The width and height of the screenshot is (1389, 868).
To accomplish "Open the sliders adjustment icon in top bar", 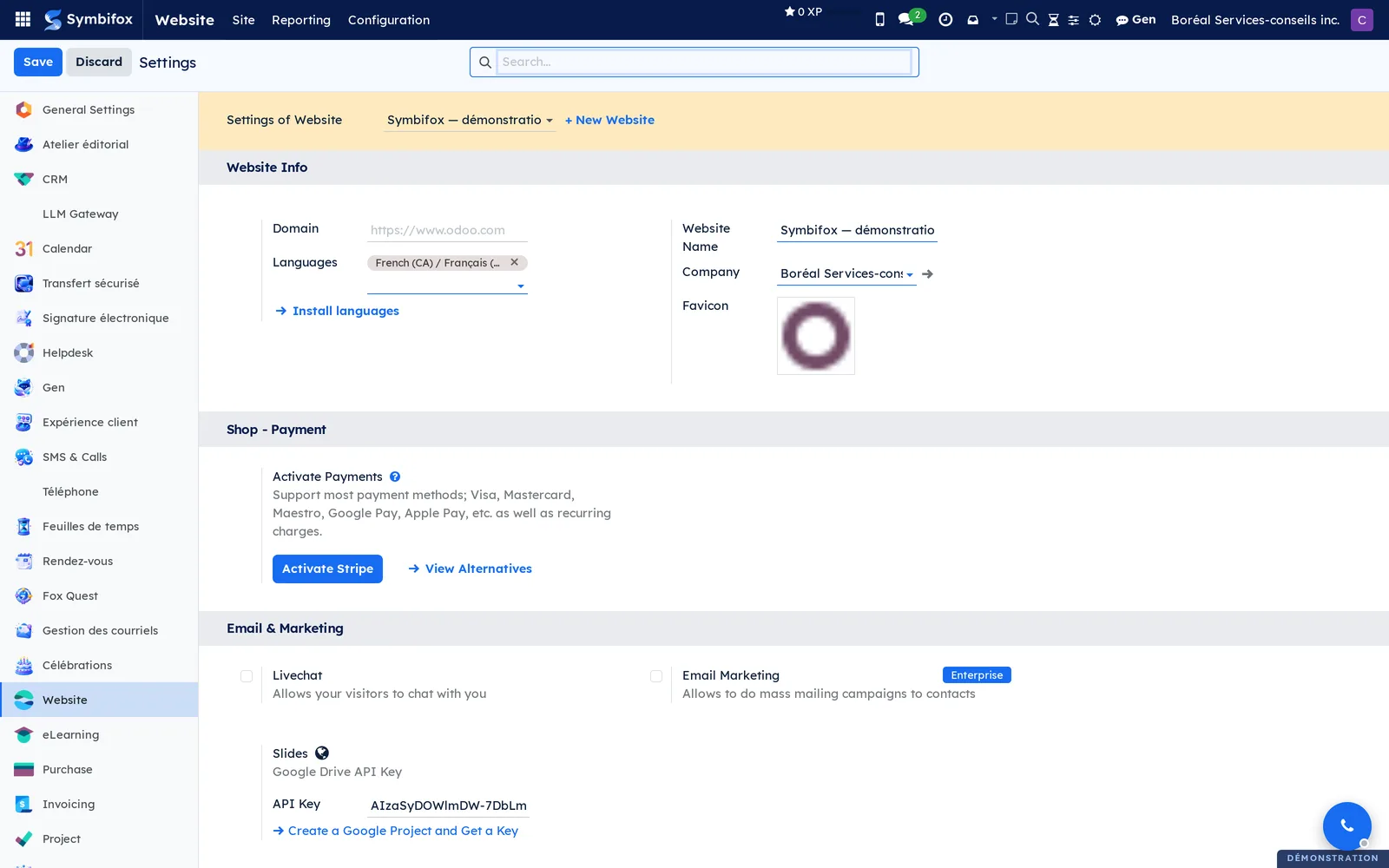I will tap(1074, 19).
